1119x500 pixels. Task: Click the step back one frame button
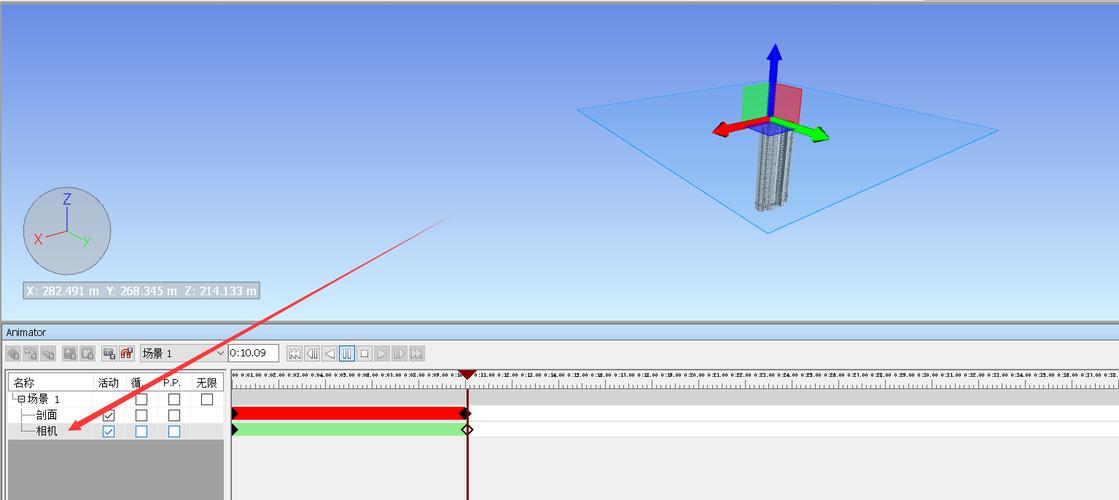coord(311,353)
